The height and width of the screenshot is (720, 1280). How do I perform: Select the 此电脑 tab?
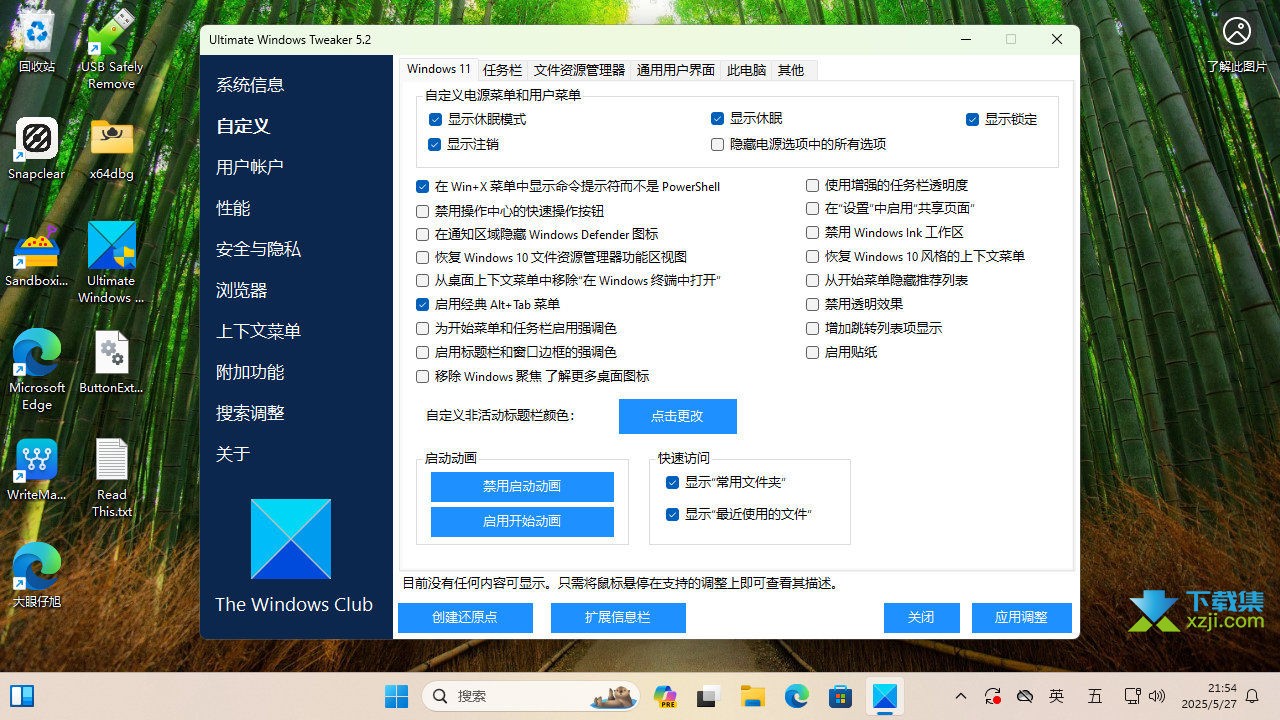[x=746, y=70]
